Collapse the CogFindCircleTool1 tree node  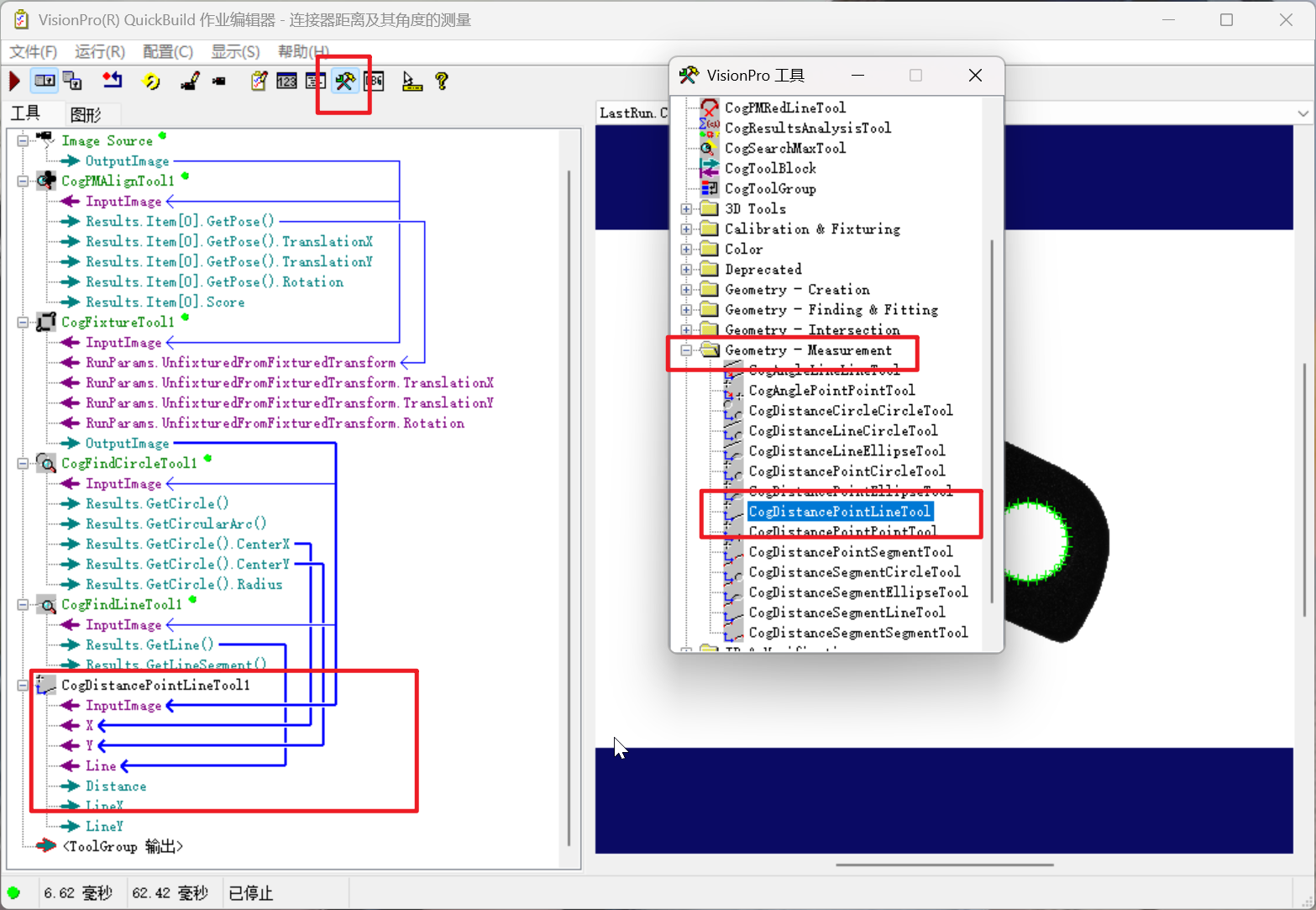tap(23, 463)
